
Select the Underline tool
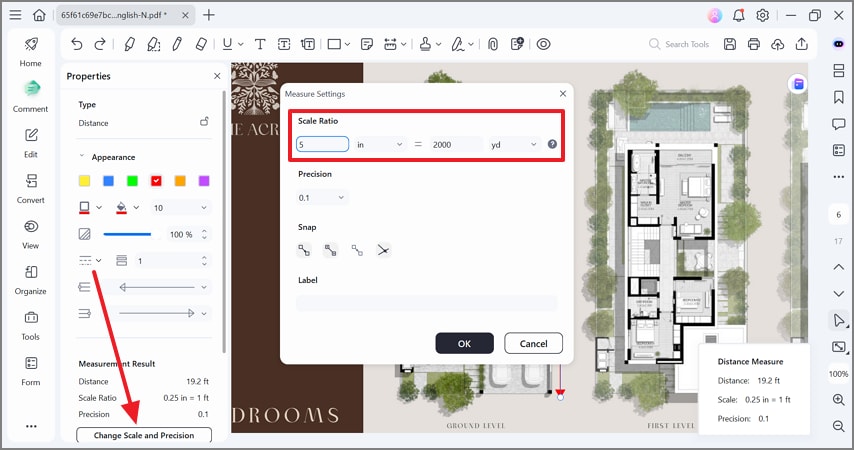pos(228,44)
